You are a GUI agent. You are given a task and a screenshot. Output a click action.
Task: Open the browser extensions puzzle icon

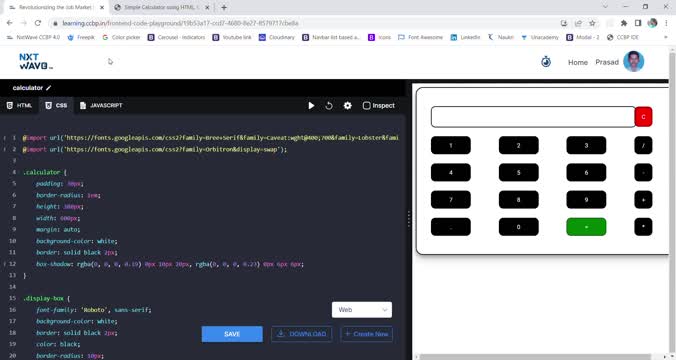[624, 23]
